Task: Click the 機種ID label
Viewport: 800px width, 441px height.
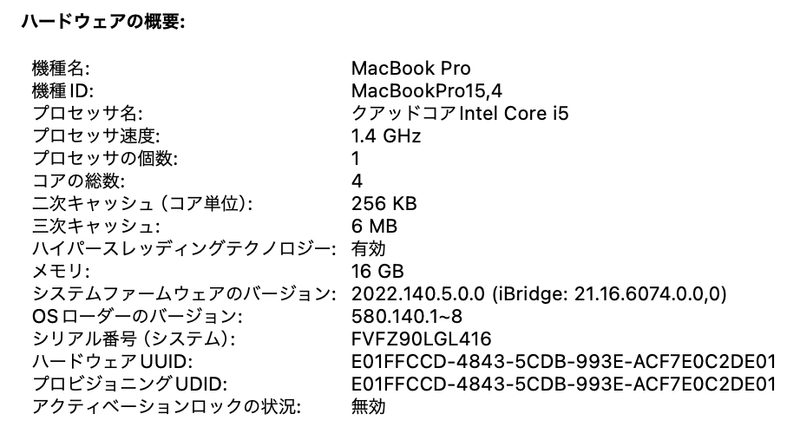Action: pyautogui.click(x=62, y=91)
